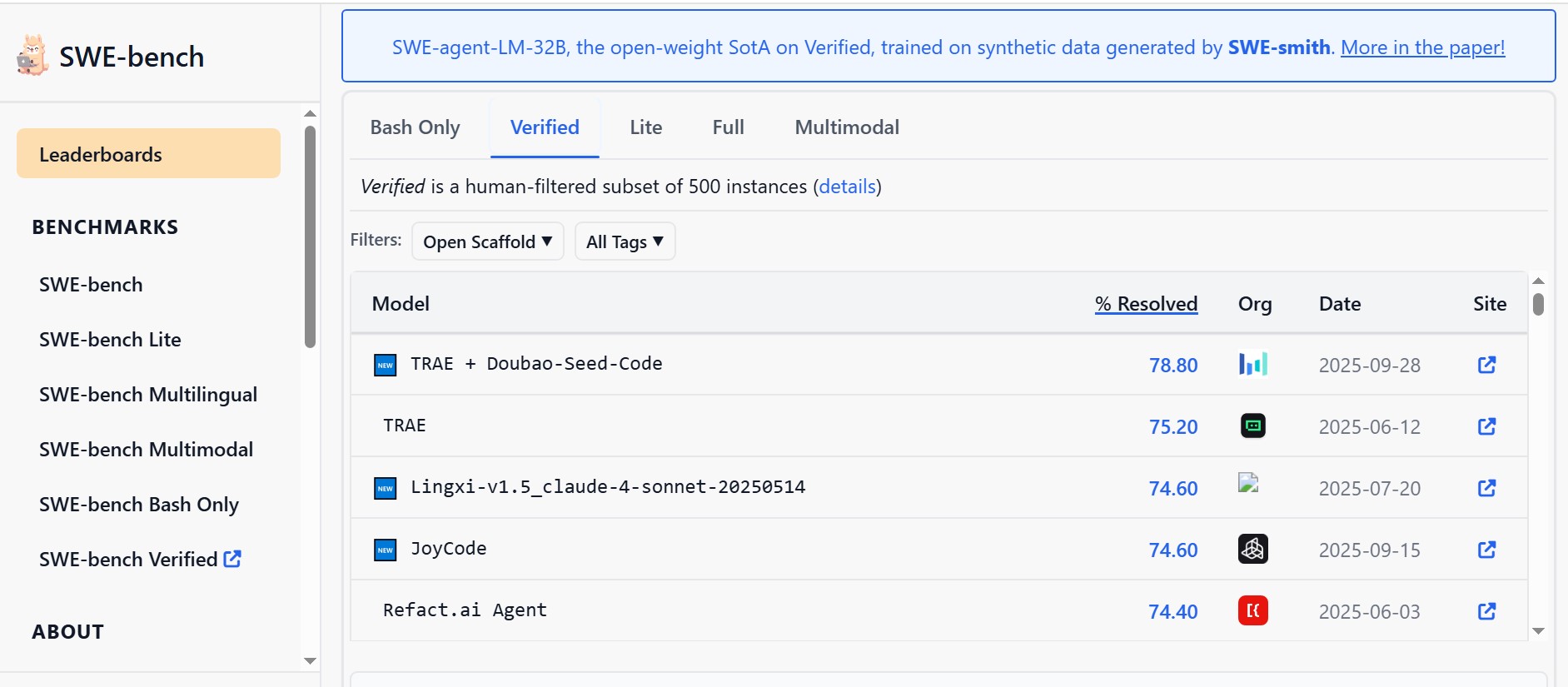Click the Doubao-Seed-Code organization bar-chart icon
This screenshot has width=1568, height=687.
1252,364
